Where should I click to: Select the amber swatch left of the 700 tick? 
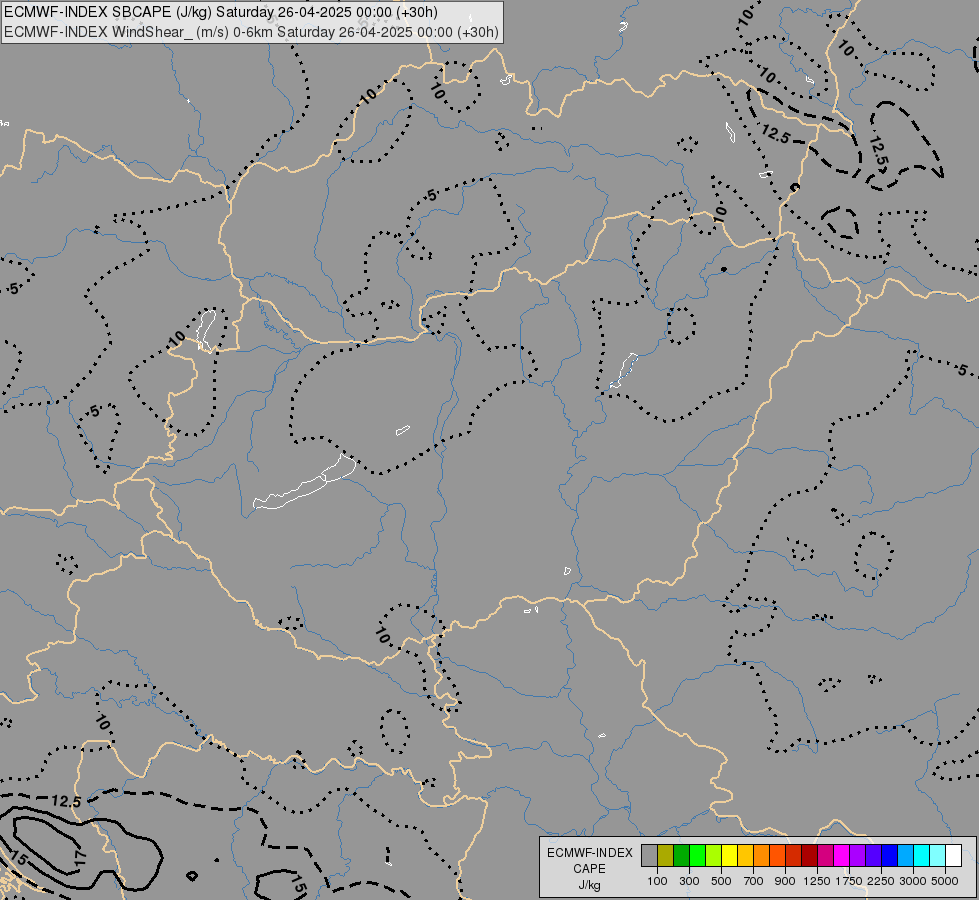745,855
